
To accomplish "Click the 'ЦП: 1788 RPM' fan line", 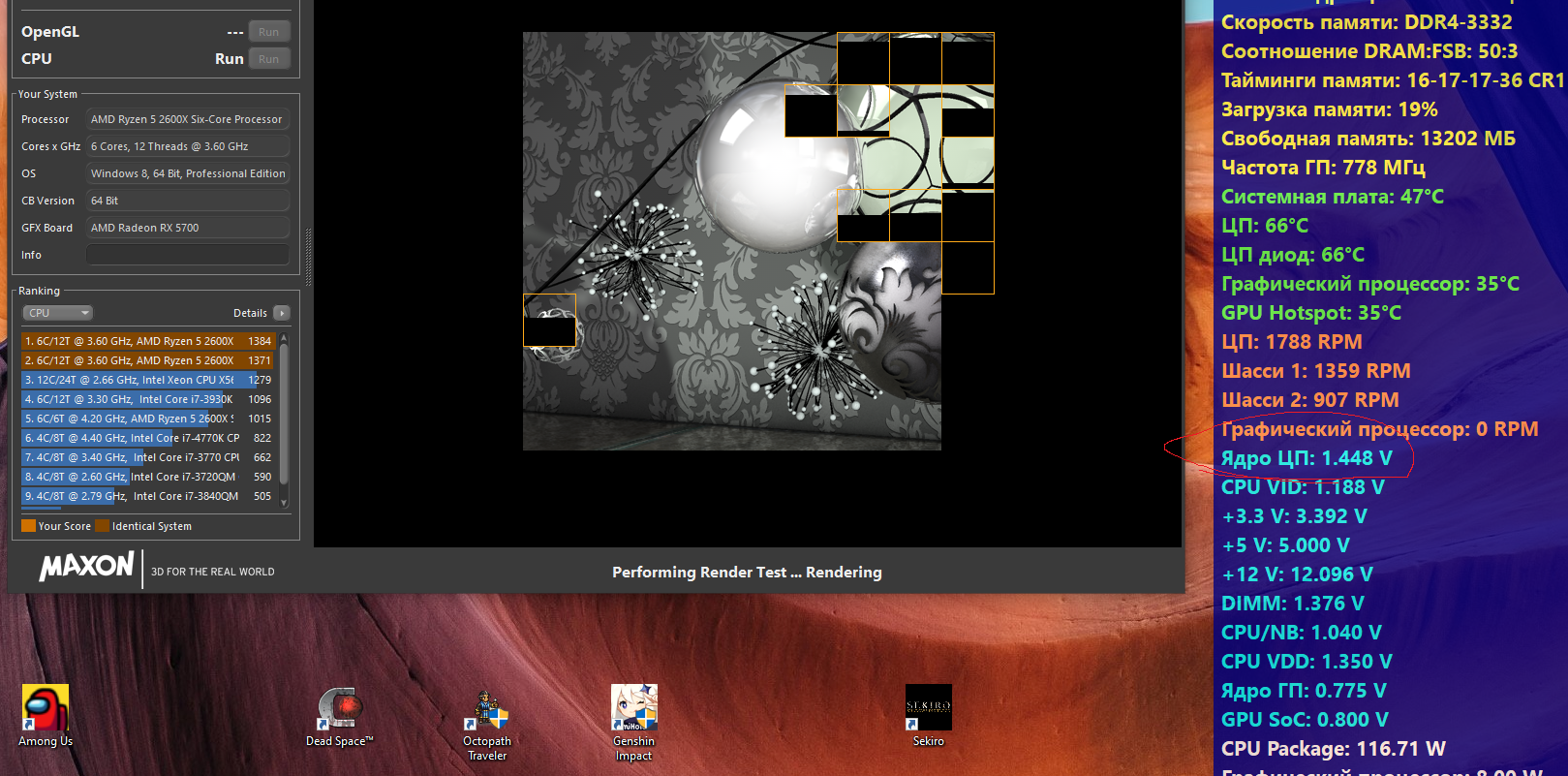I will [1292, 342].
